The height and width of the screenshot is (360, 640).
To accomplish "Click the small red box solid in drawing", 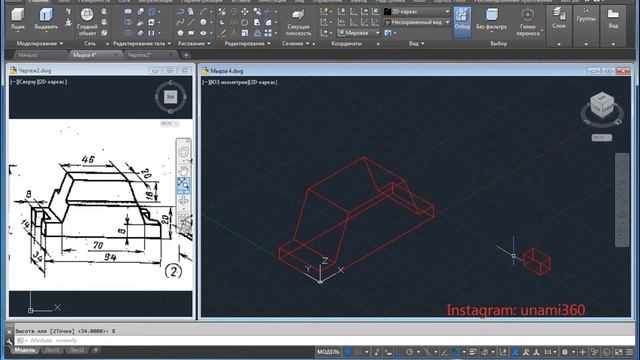I will [x=536, y=261].
